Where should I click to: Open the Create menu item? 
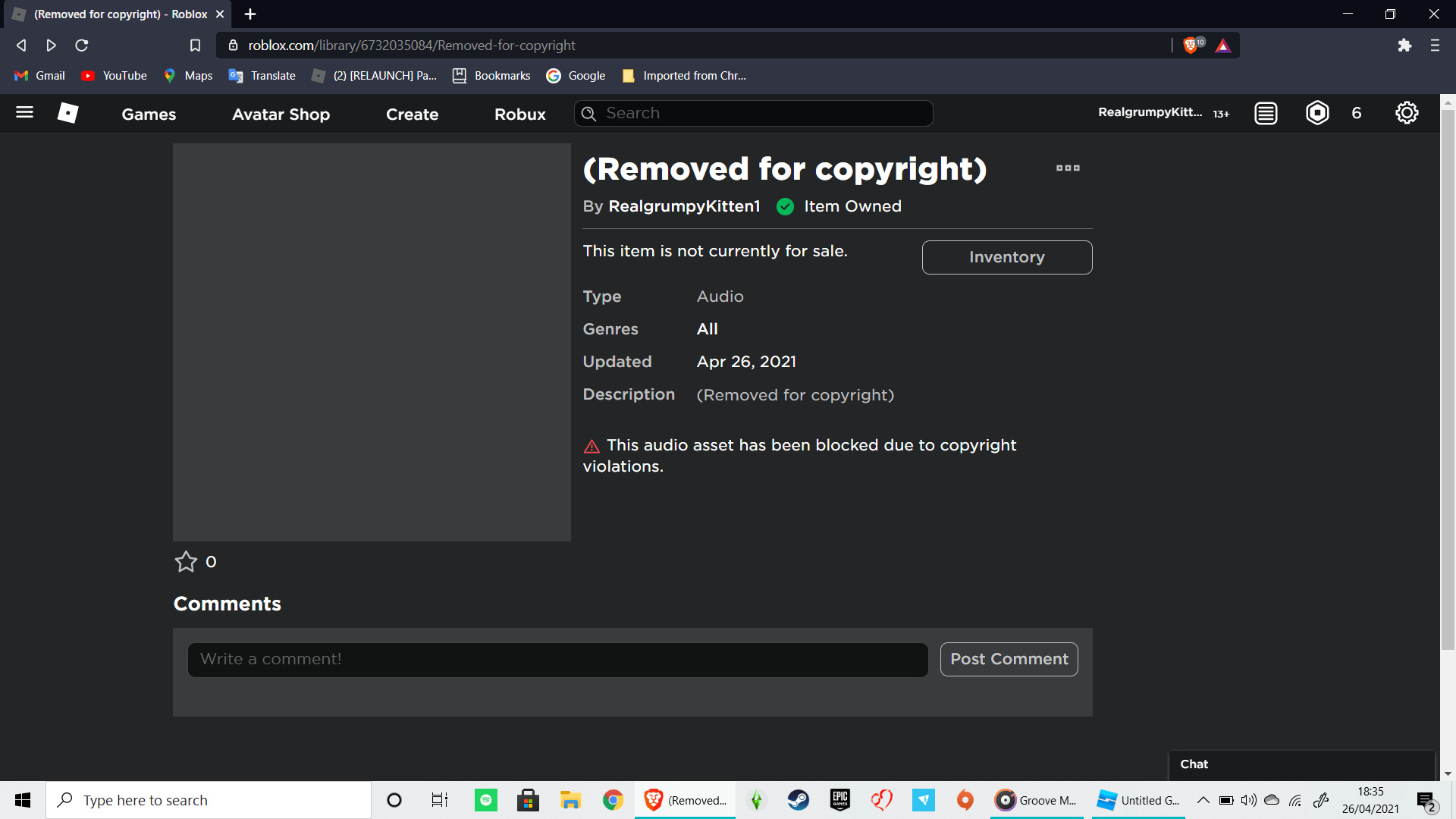412,114
